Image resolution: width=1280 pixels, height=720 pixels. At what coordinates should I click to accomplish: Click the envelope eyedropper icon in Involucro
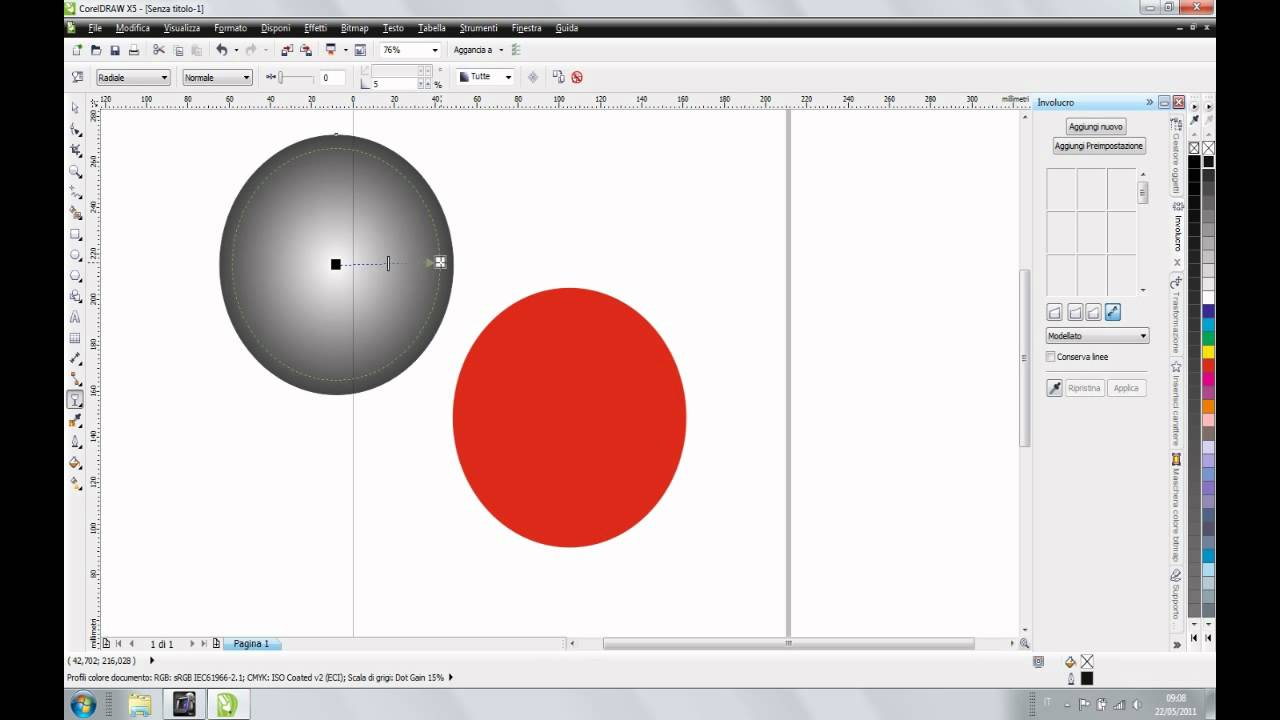(x=1054, y=388)
